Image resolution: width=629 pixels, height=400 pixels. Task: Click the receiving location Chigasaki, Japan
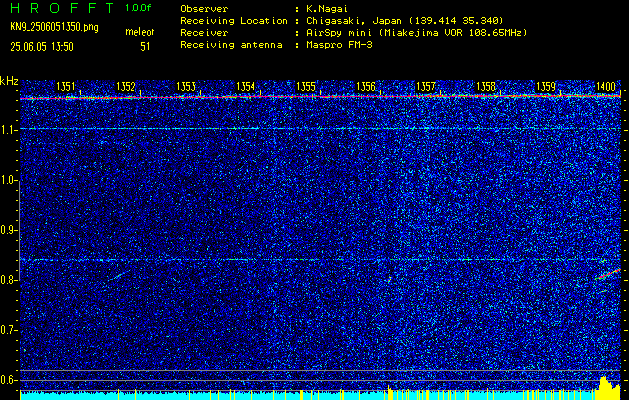point(353,21)
